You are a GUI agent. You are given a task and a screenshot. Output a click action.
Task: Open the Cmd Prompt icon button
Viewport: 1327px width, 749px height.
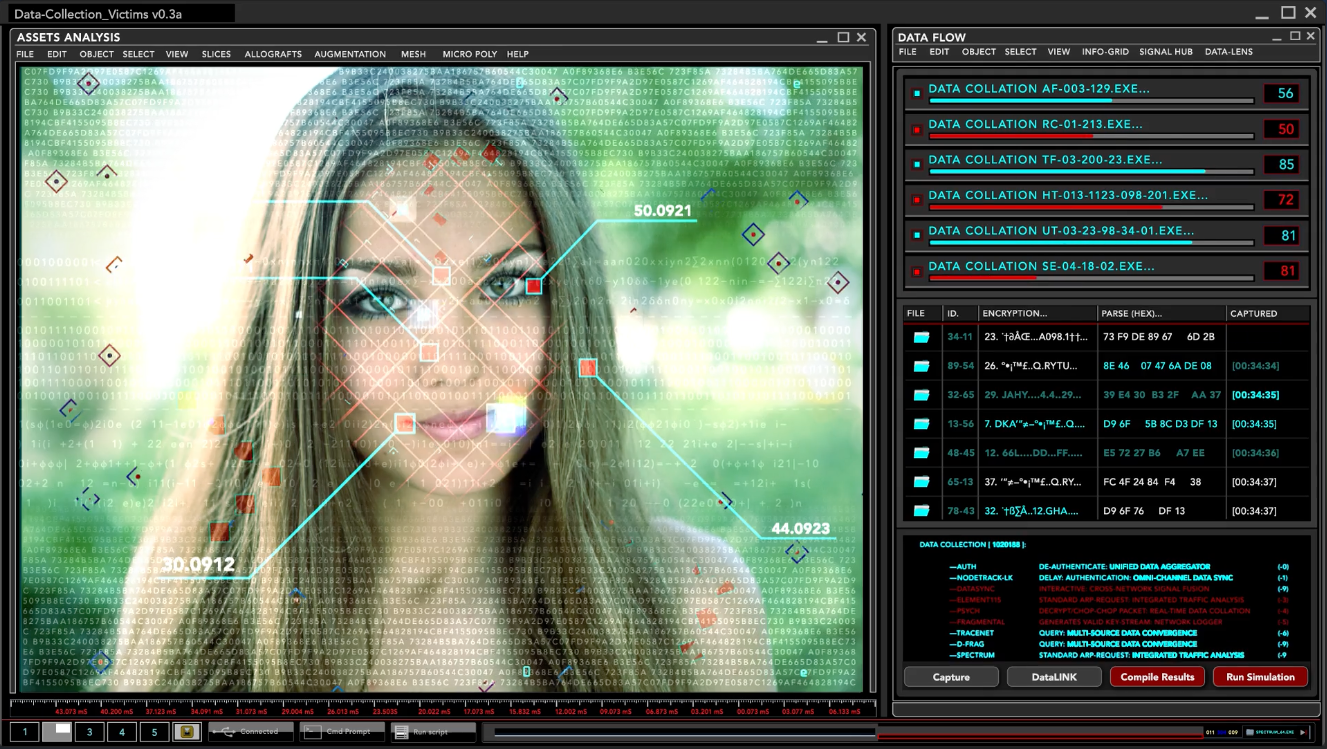coord(312,732)
